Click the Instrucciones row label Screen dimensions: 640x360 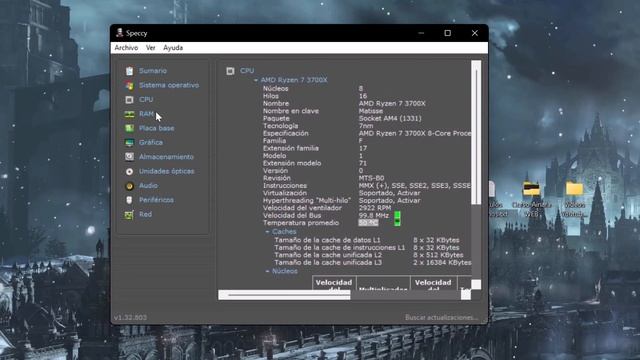click(284, 185)
